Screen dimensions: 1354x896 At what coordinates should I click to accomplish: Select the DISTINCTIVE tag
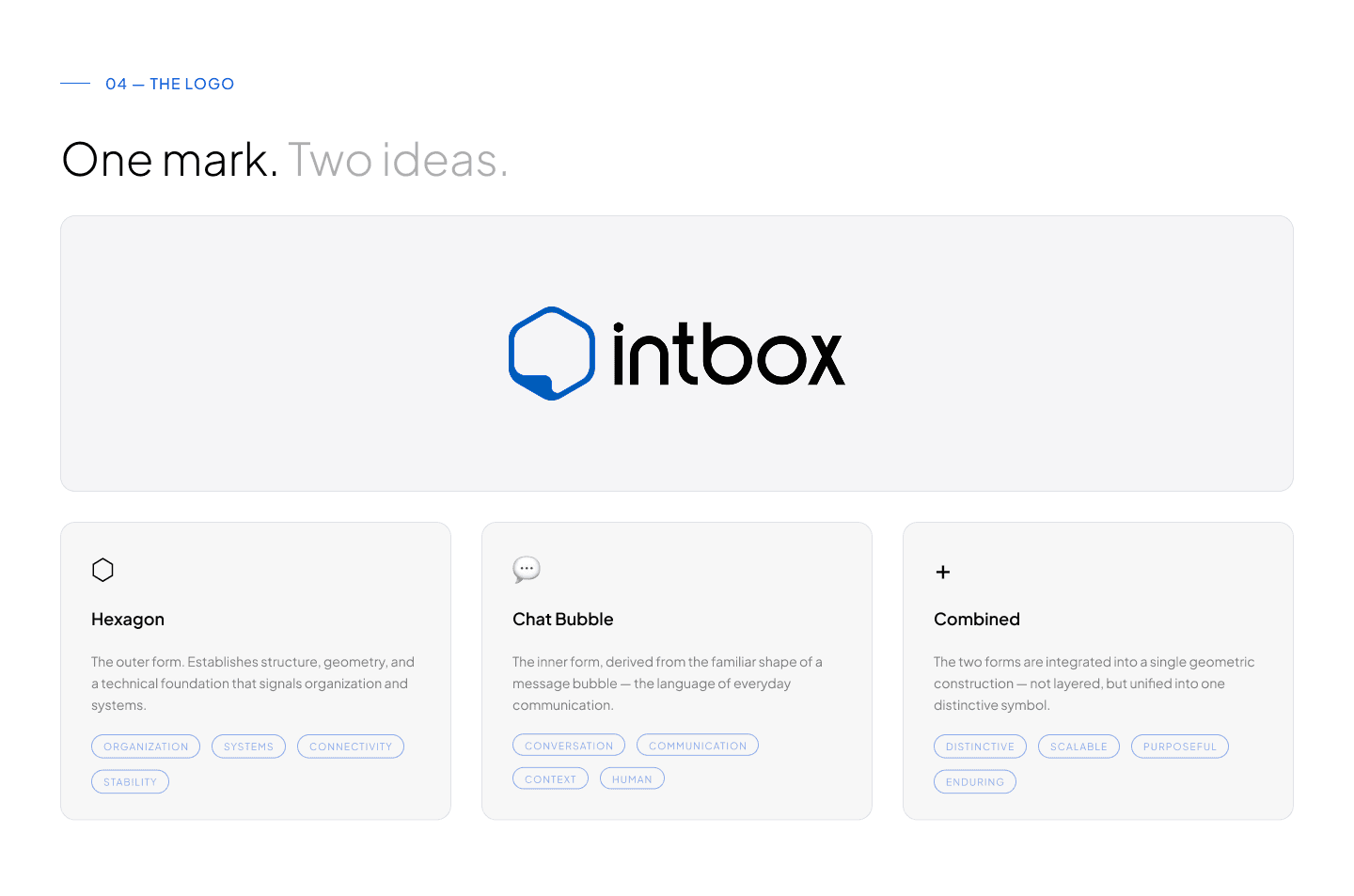coord(980,747)
